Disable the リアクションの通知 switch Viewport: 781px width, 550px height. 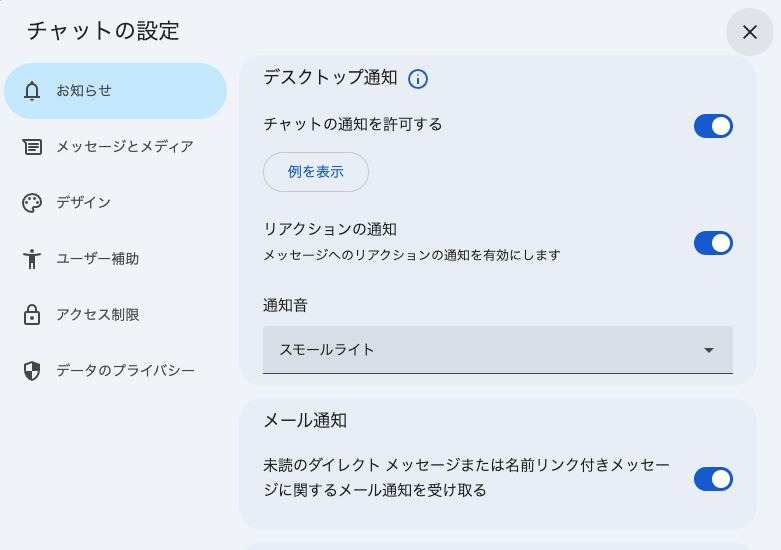coord(713,243)
